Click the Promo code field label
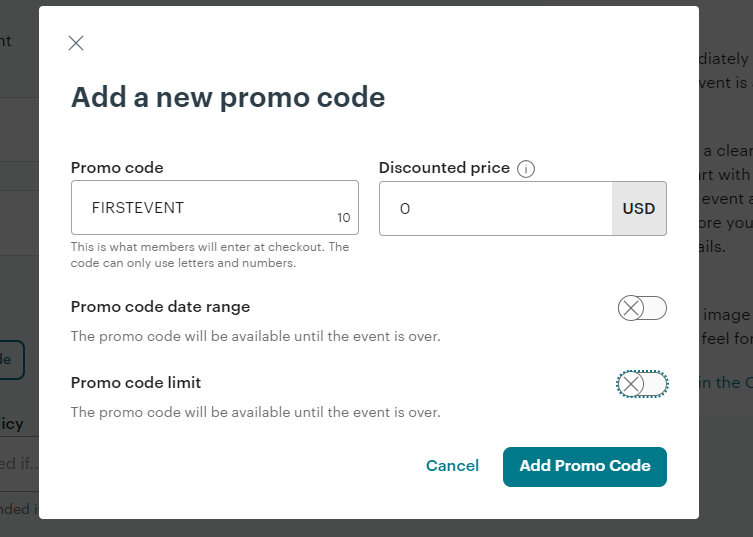 point(117,168)
